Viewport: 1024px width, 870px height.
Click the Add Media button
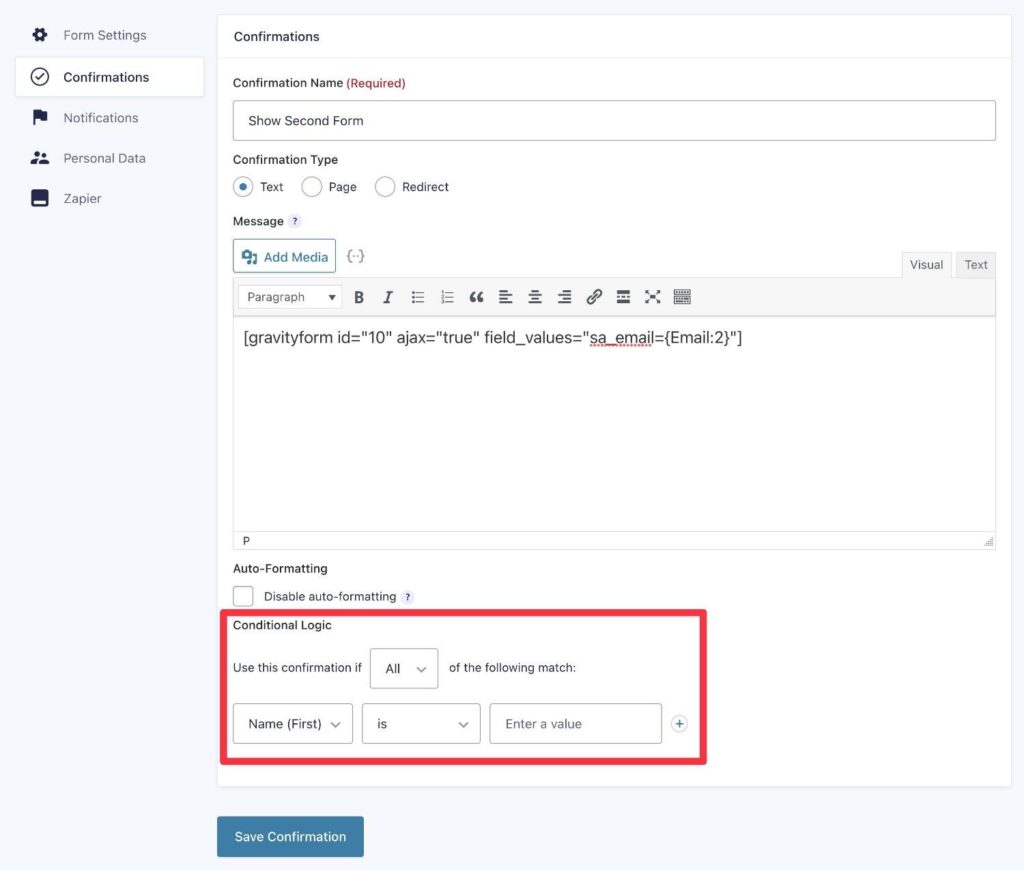coord(284,256)
